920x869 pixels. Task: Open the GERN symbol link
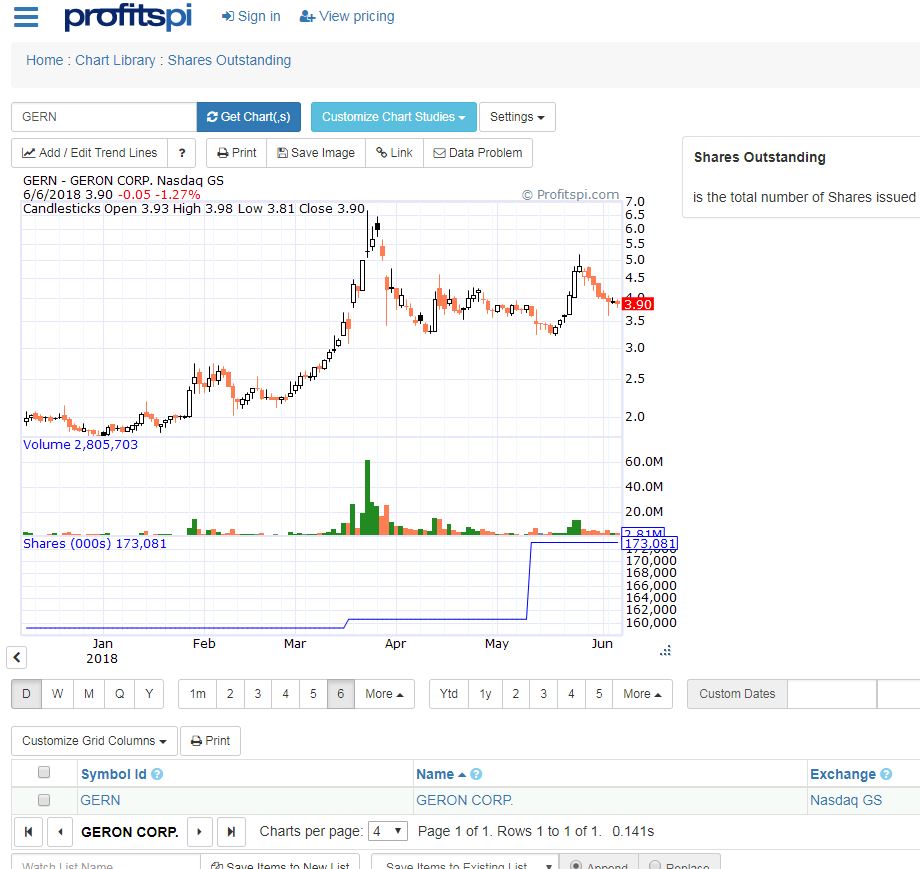(100, 800)
